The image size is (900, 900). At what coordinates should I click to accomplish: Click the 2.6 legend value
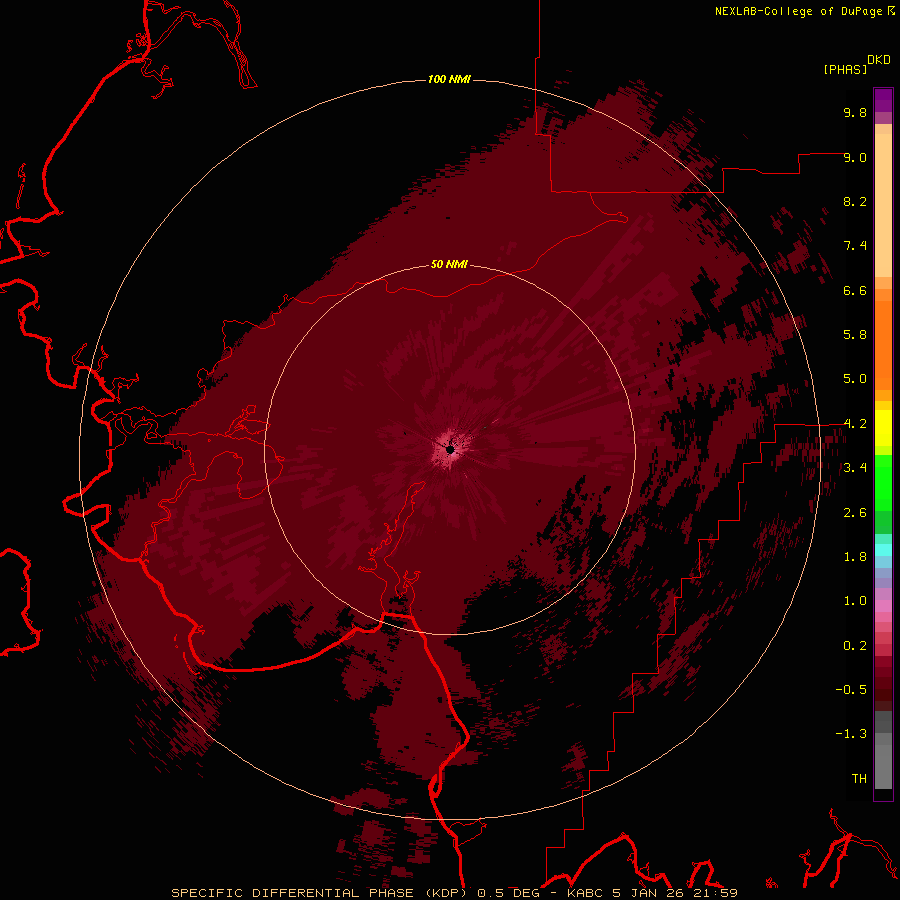click(x=855, y=513)
